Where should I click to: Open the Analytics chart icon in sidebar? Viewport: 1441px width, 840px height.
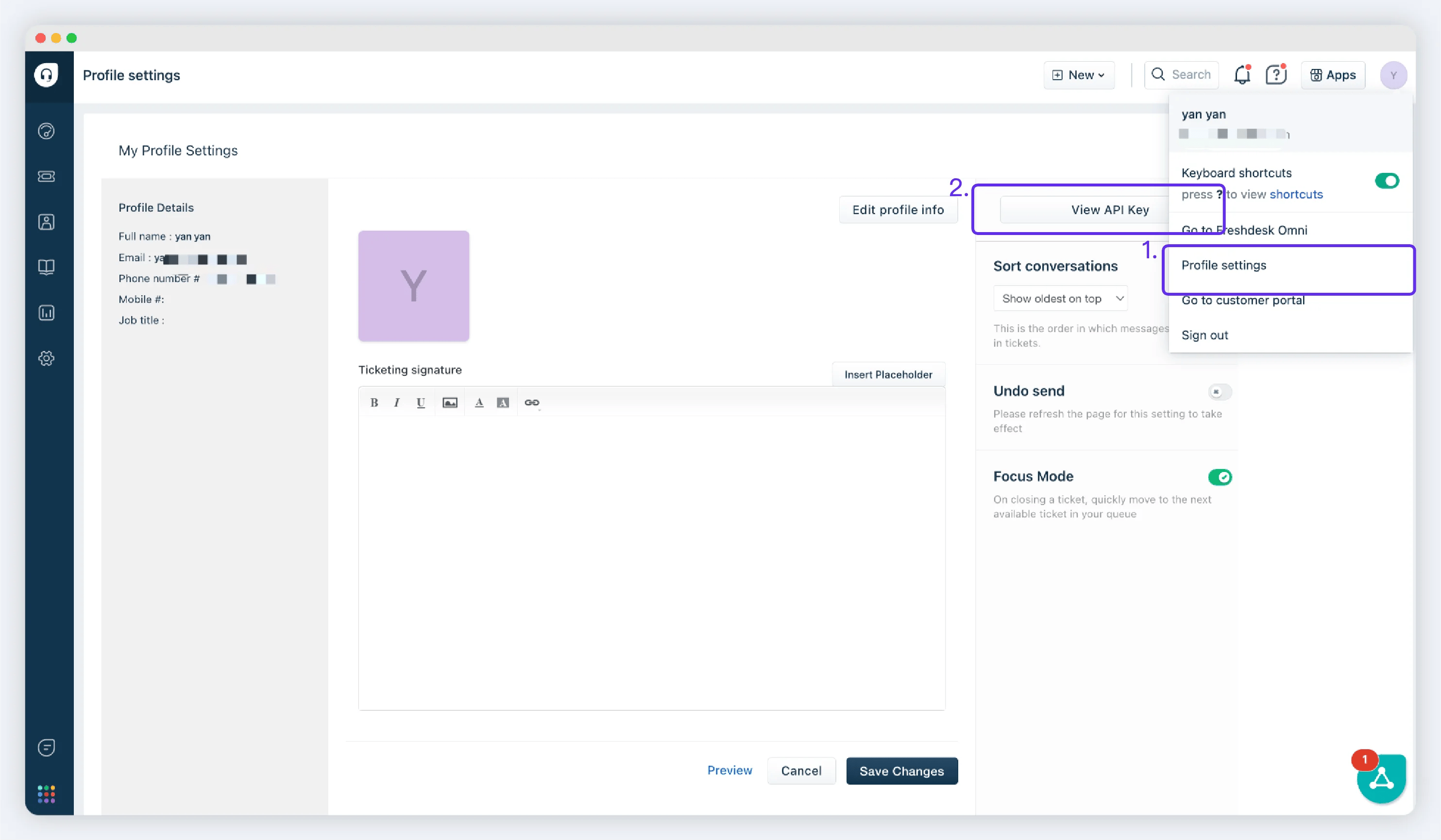click(x=46, y=313)
